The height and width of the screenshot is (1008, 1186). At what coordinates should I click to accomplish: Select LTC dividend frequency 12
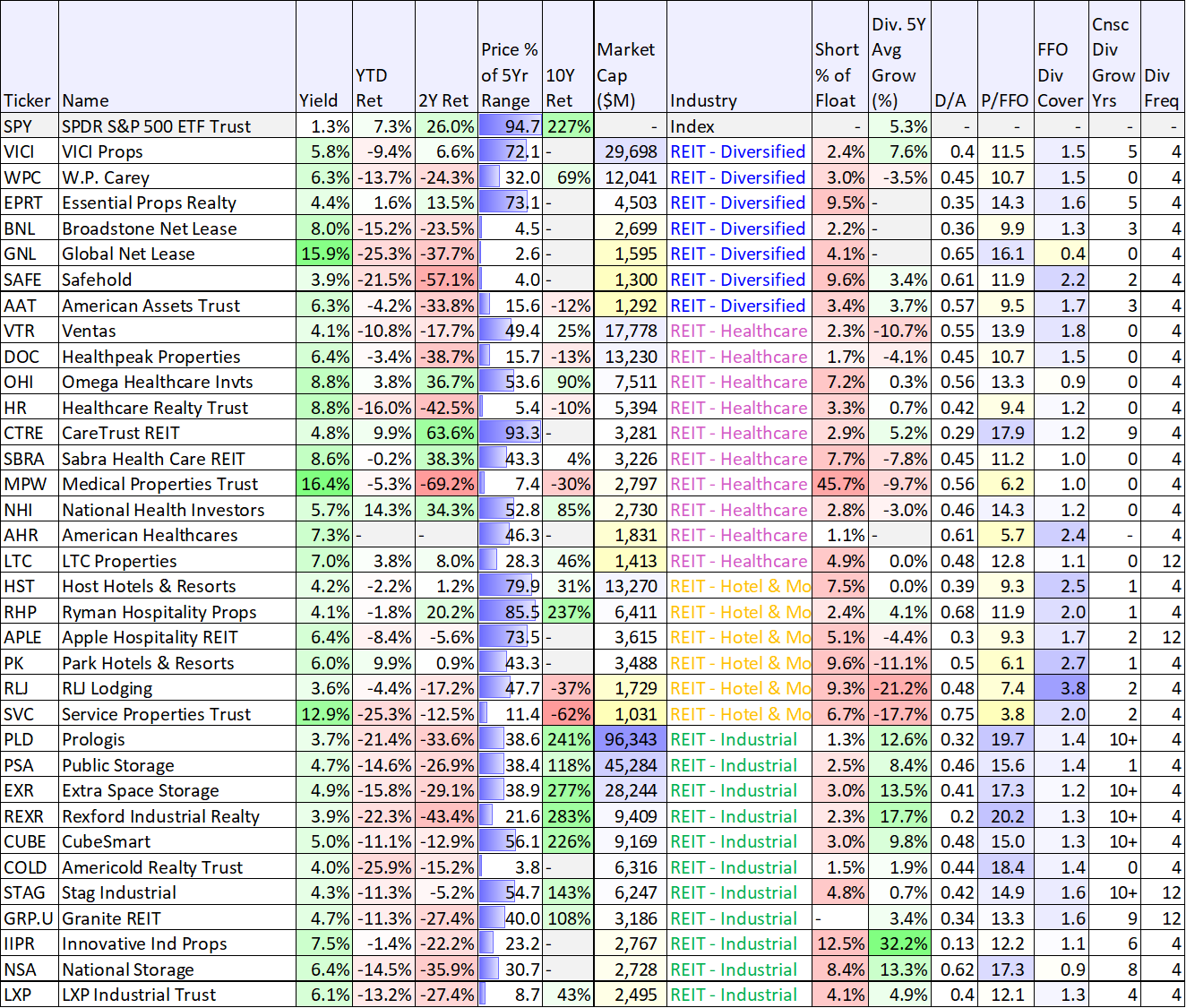[1163, 561]
